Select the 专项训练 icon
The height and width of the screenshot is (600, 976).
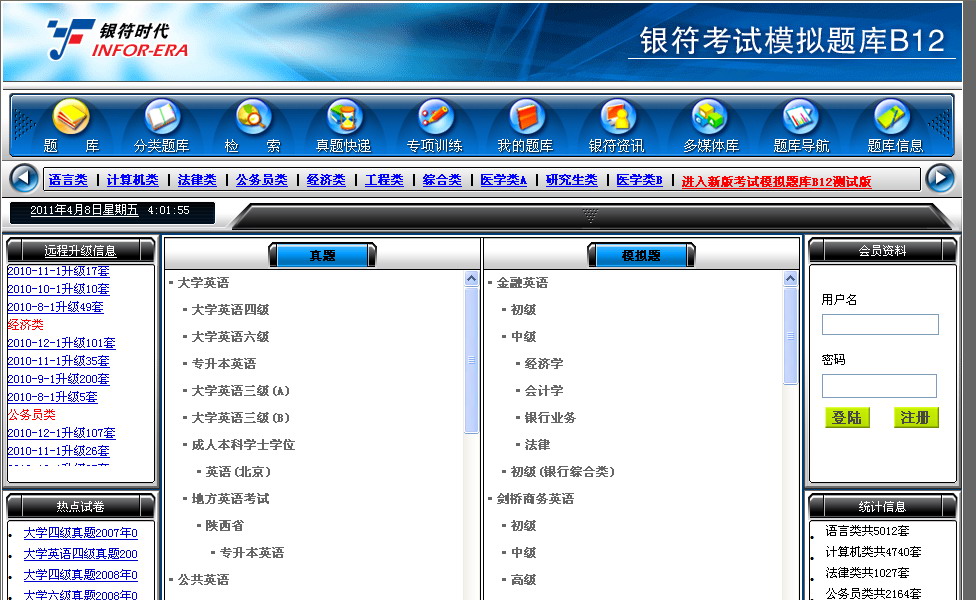pyautogui.click(x=435, y=118)
